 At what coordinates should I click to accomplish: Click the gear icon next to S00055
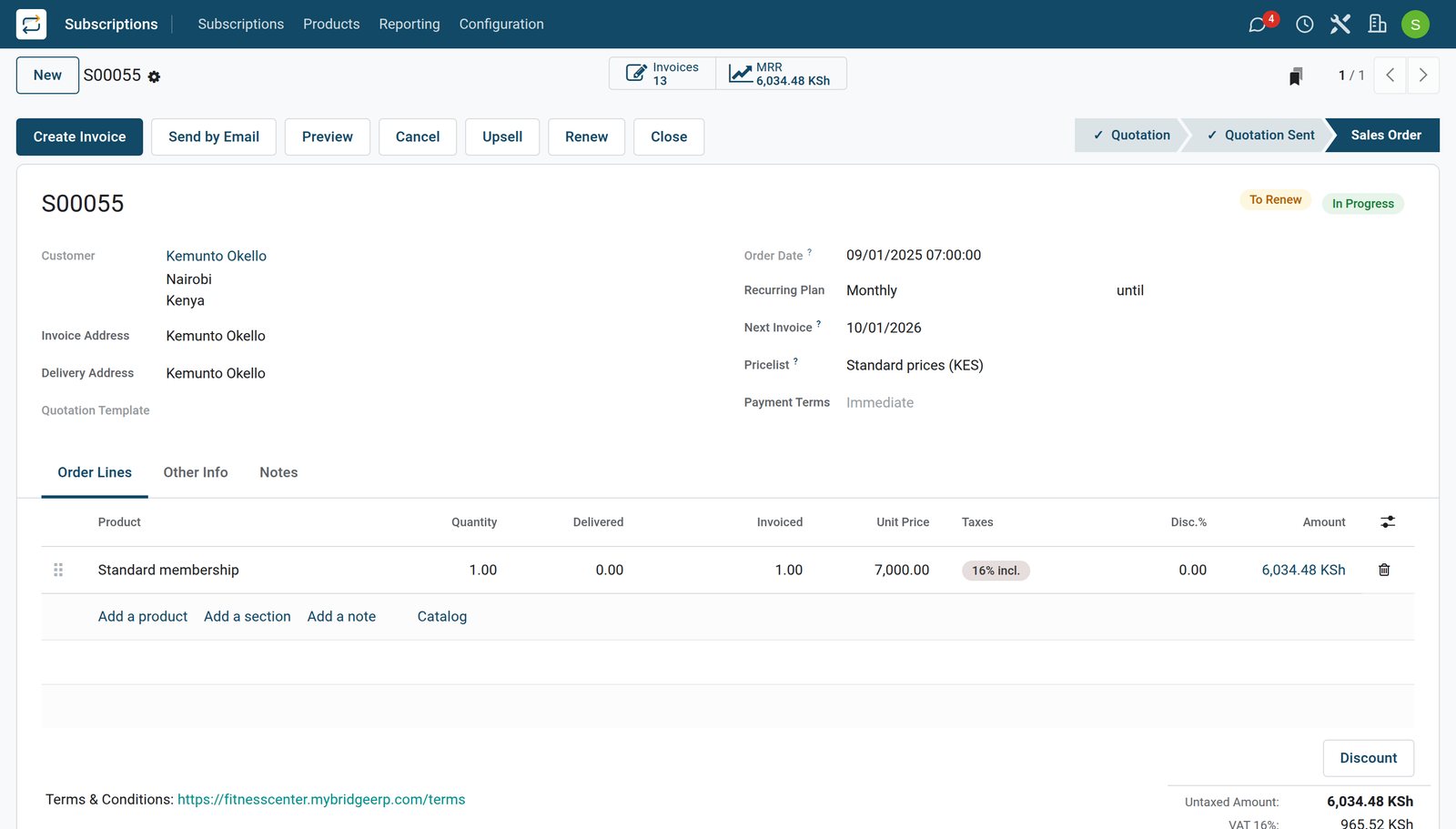point(154,77)
